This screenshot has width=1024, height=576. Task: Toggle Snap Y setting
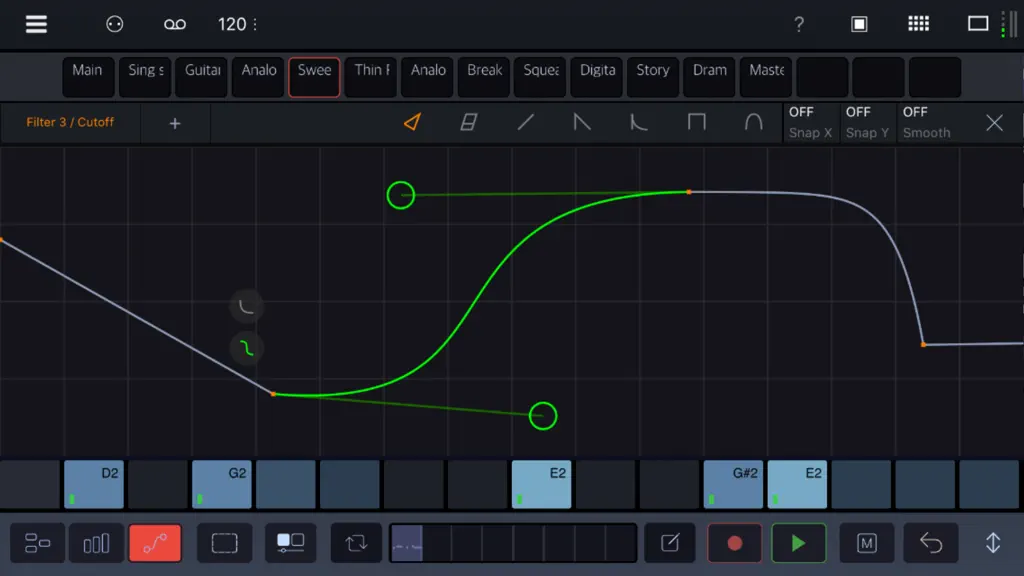[x=867, y=122]
